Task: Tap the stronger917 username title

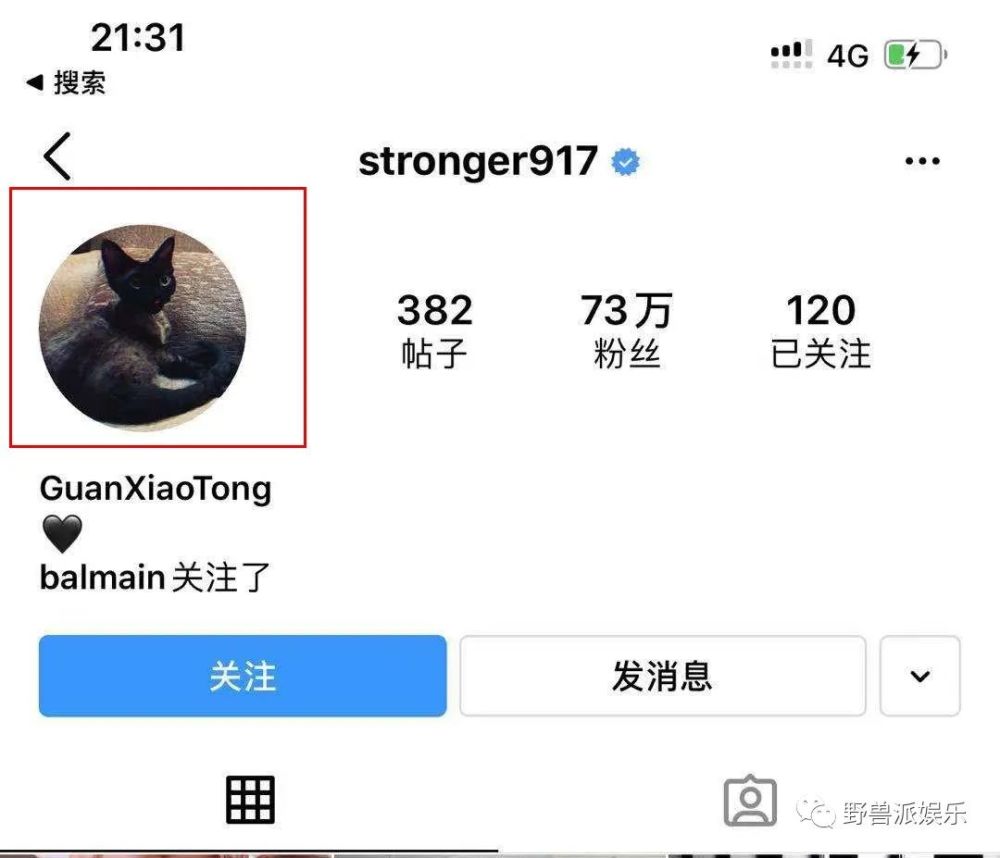Action: [x=478, y=161]
